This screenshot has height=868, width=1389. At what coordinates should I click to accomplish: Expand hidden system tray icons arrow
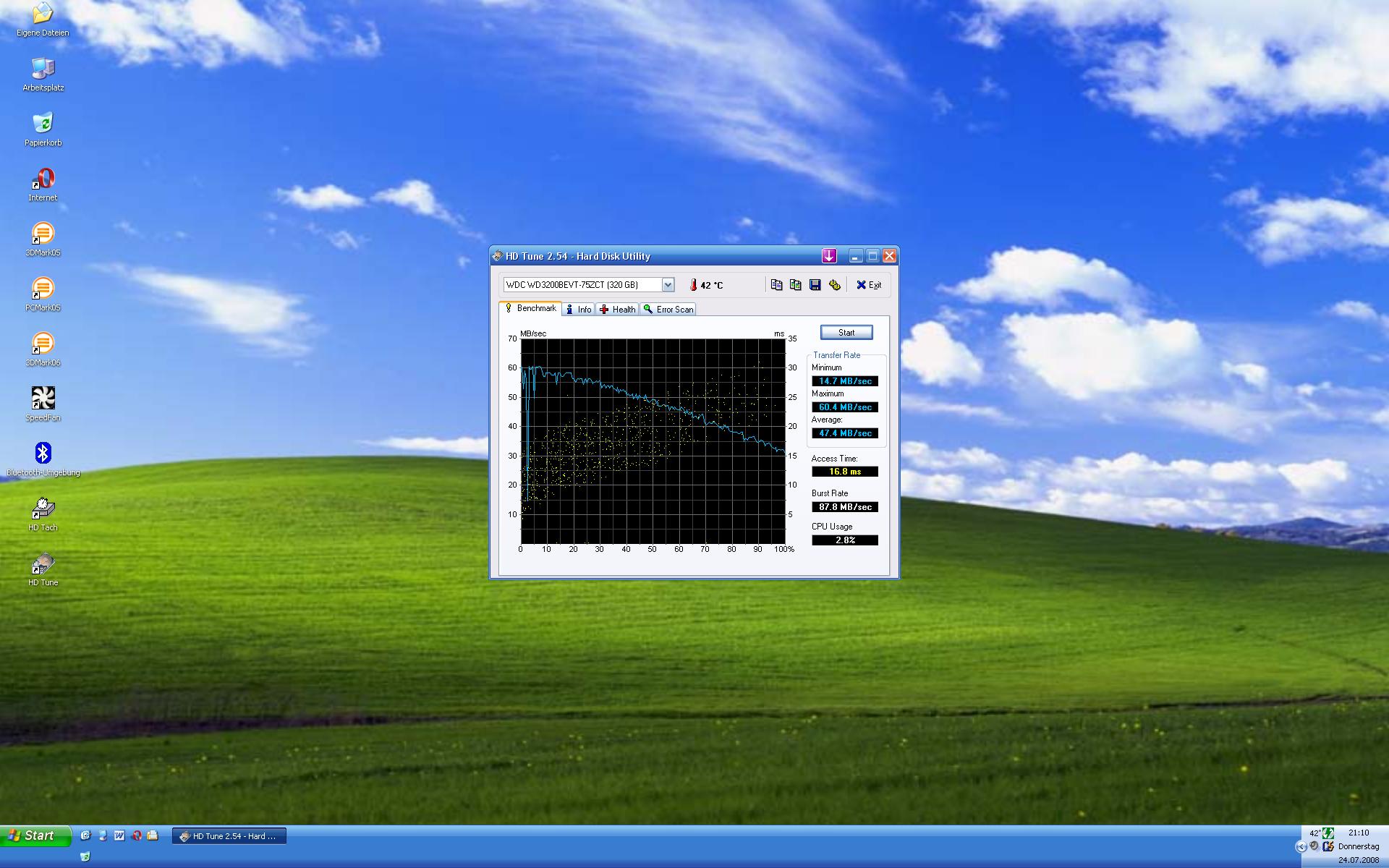click(x=1301, y=846)
